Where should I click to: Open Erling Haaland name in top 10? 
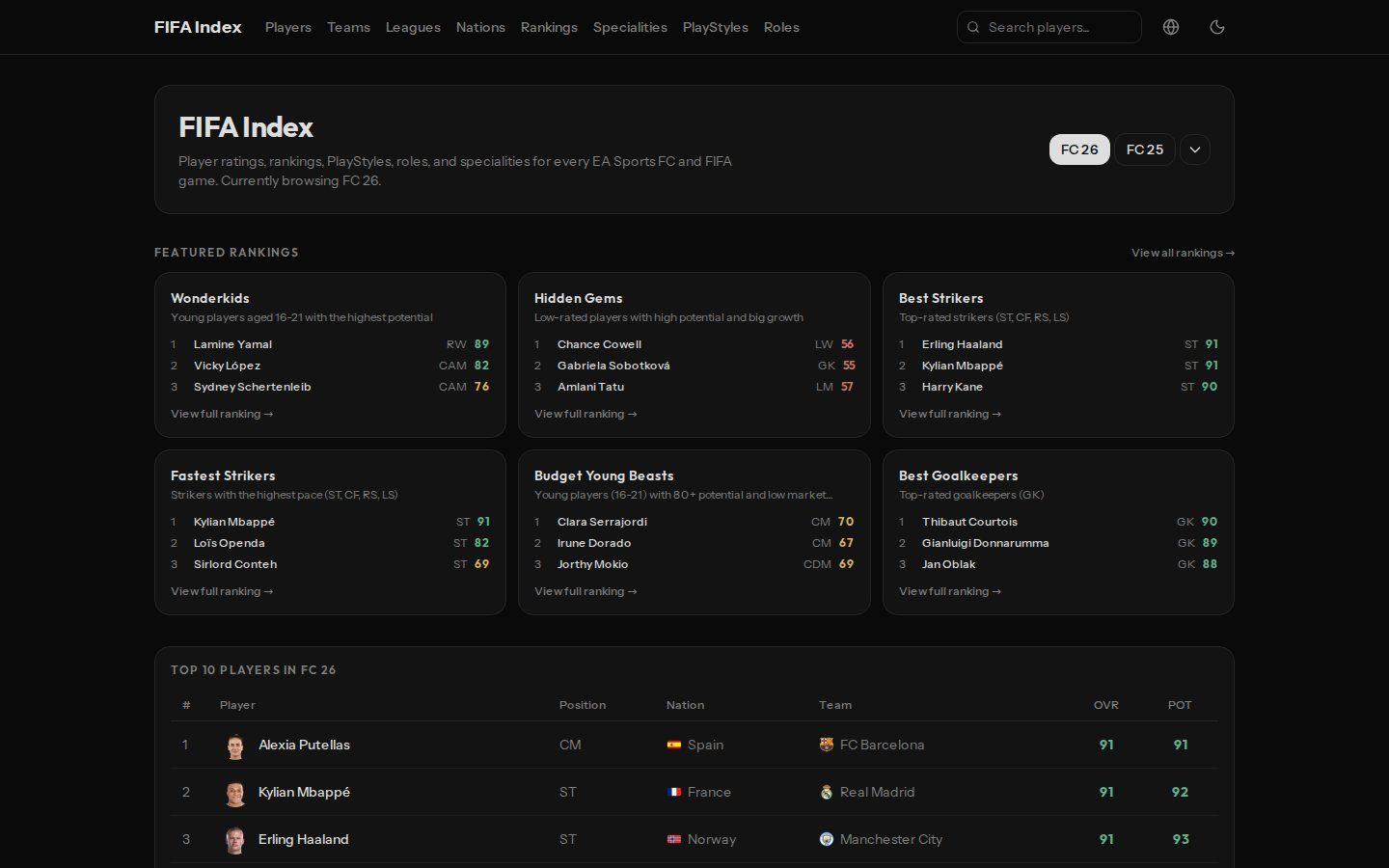(303, 839)
